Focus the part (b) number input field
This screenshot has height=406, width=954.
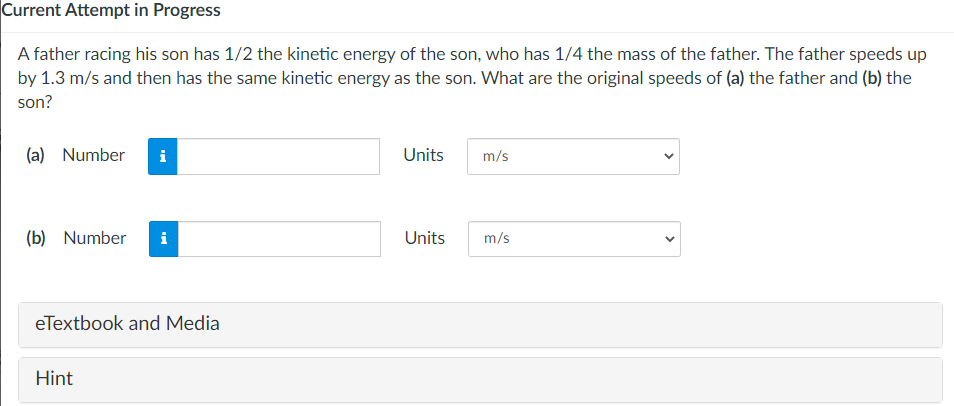pos(279,239)
